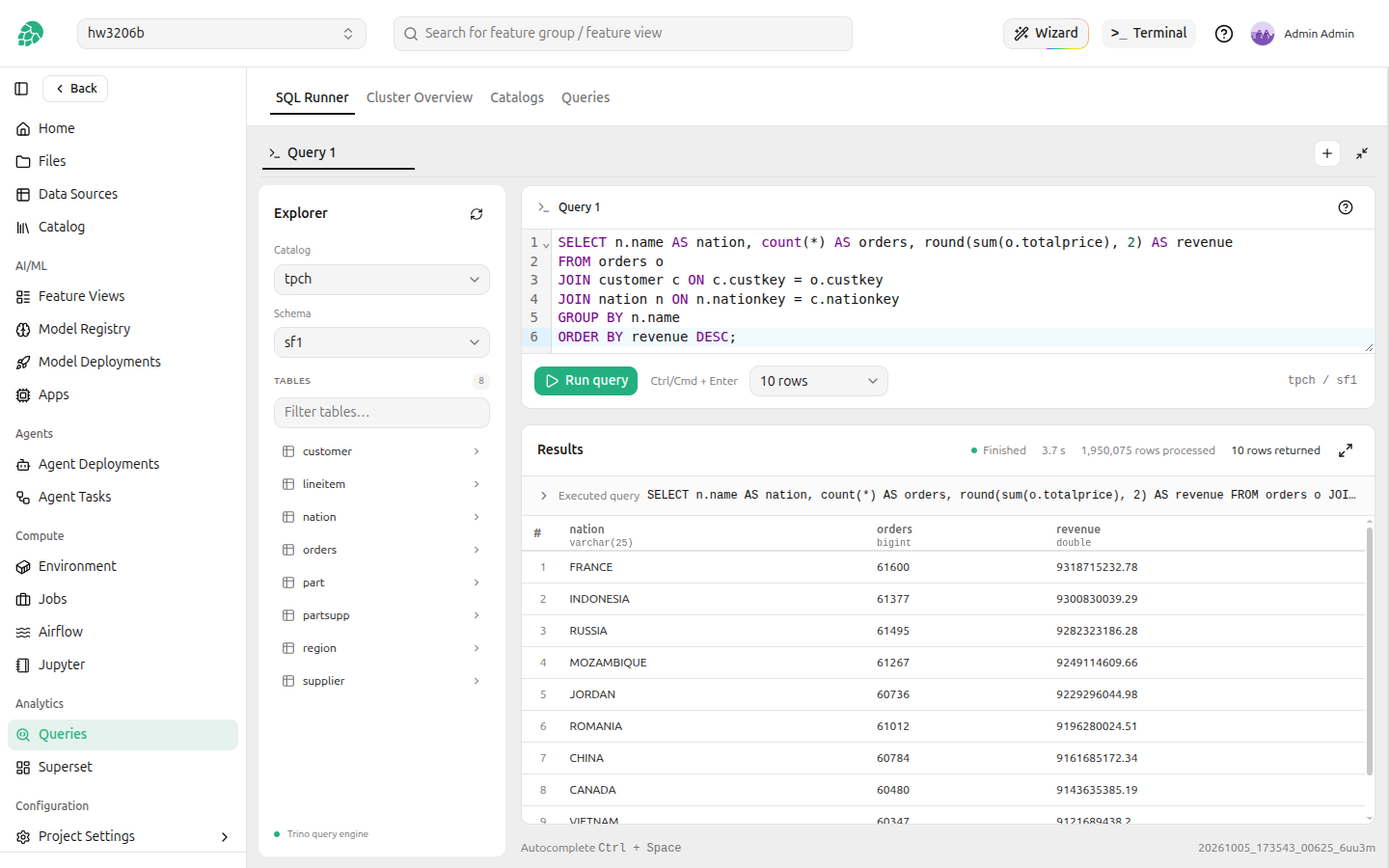Open the top bar help icon
This screenshot has height=868, width=1389.
(x=1224, y=34)
